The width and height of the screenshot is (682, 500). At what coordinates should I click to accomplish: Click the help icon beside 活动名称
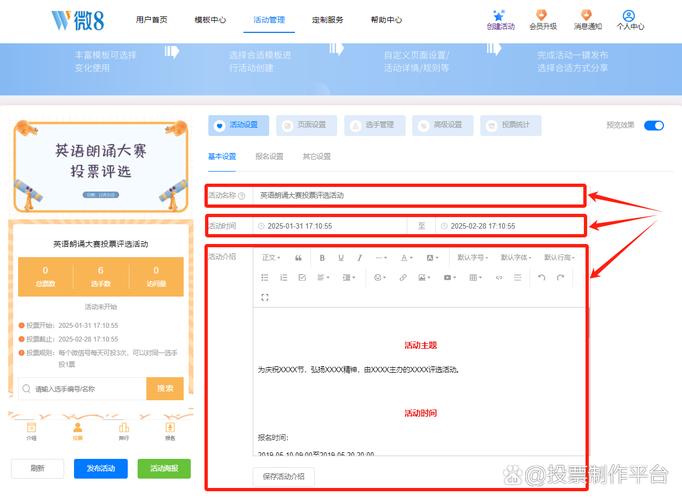[x=242, y=196]
